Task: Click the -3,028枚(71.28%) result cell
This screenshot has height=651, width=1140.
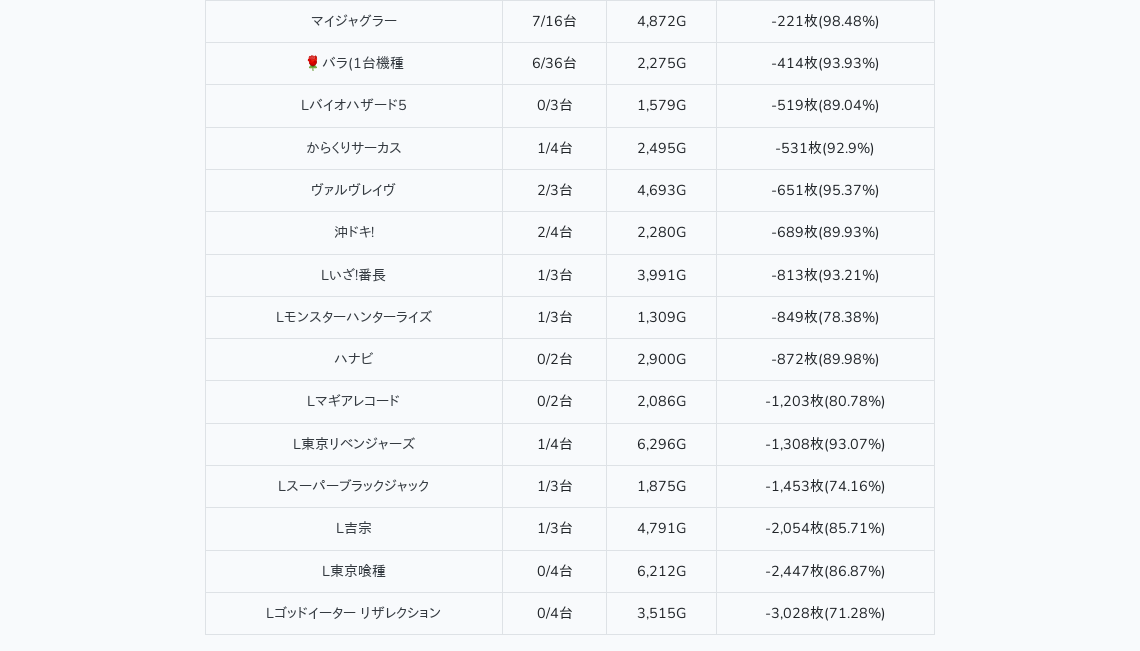Action: (x=825, y=613)
